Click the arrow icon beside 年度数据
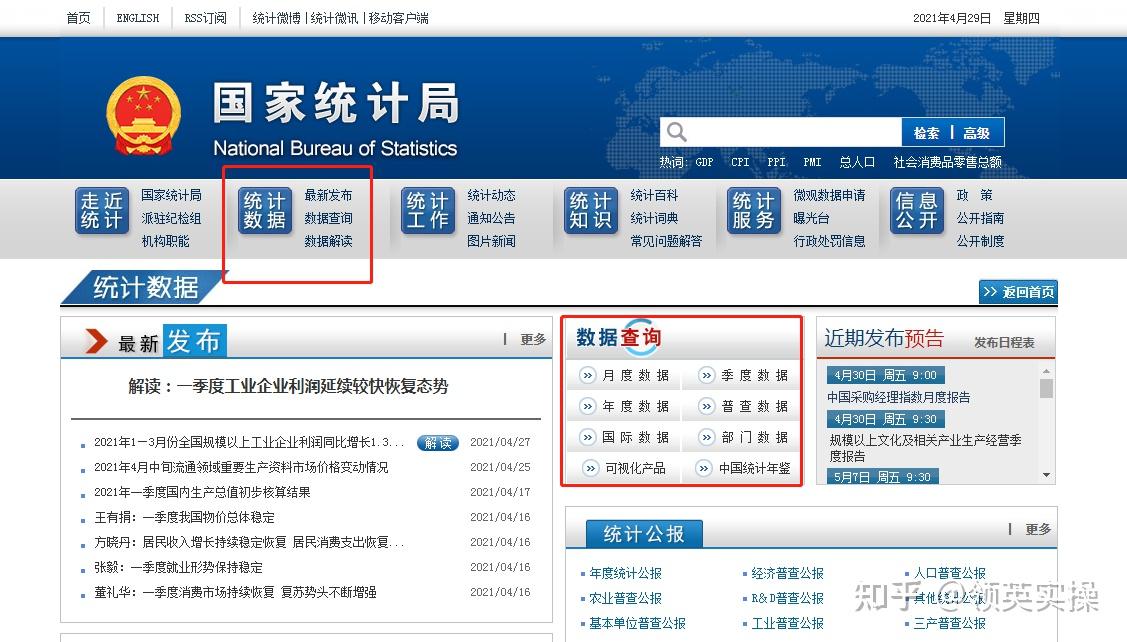The height and width of the screenshot is (642, 1127). (588, 406)
